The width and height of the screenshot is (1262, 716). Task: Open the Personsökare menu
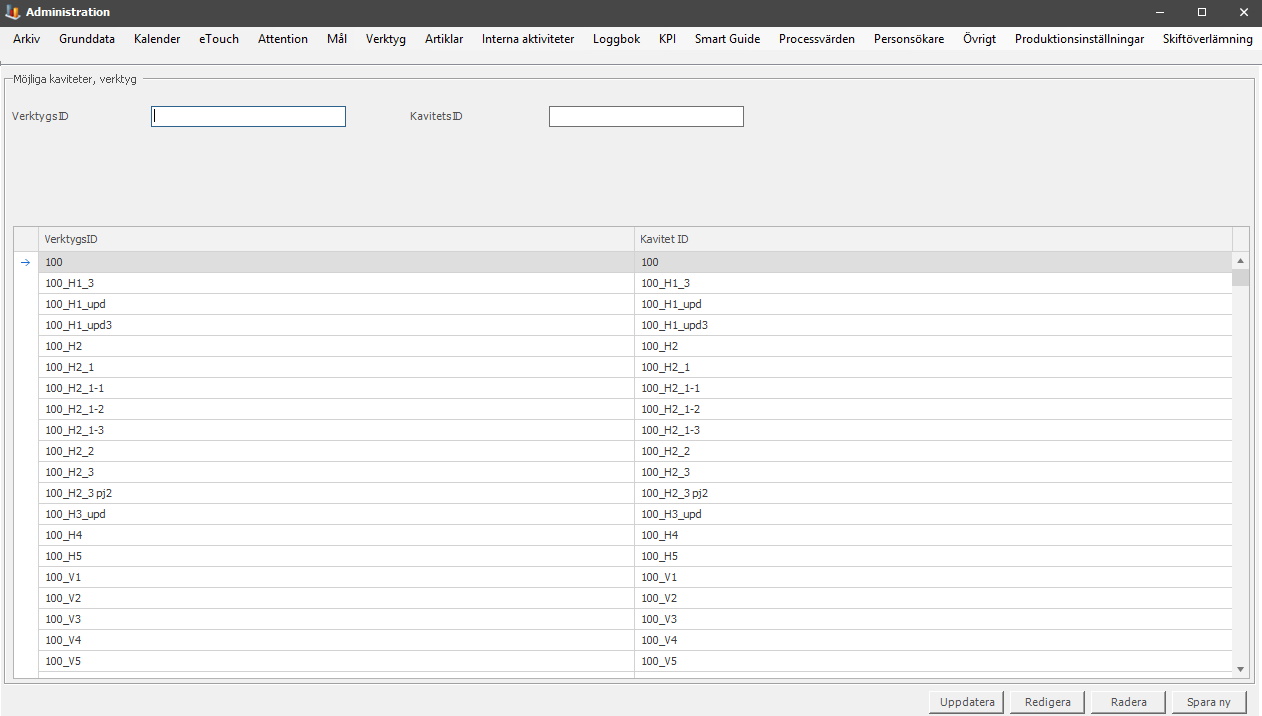[x=909, y=39]
